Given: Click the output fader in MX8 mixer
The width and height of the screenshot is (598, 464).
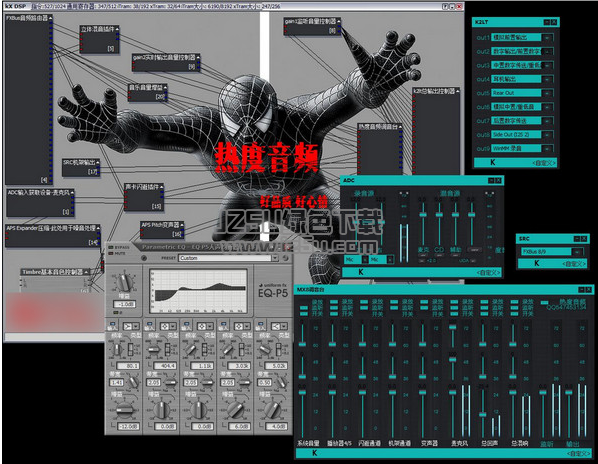Looking at the screenshot, I should tap(569, 392).
